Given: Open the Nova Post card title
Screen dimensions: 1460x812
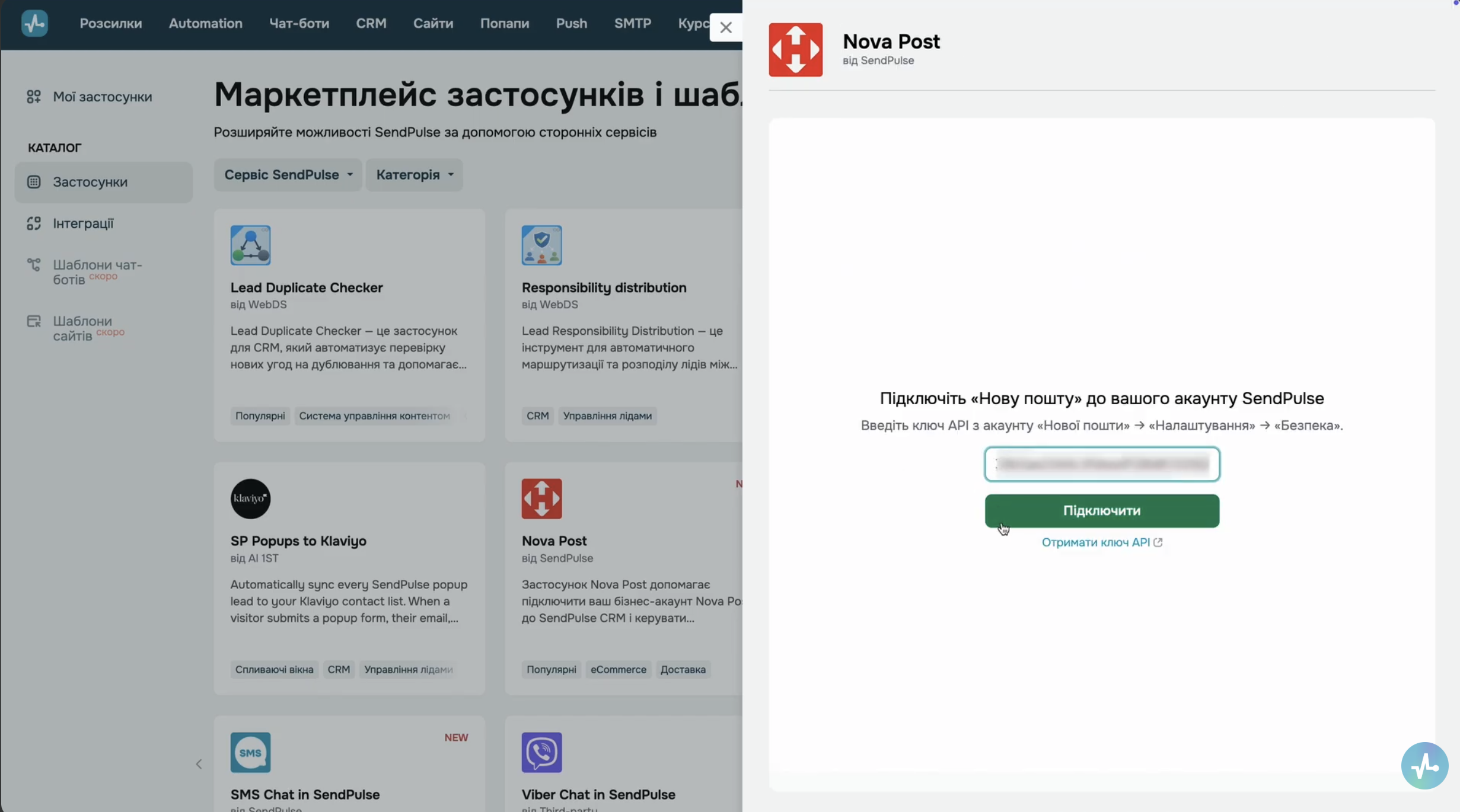Looking at the screenshot, I should [554, 541].
